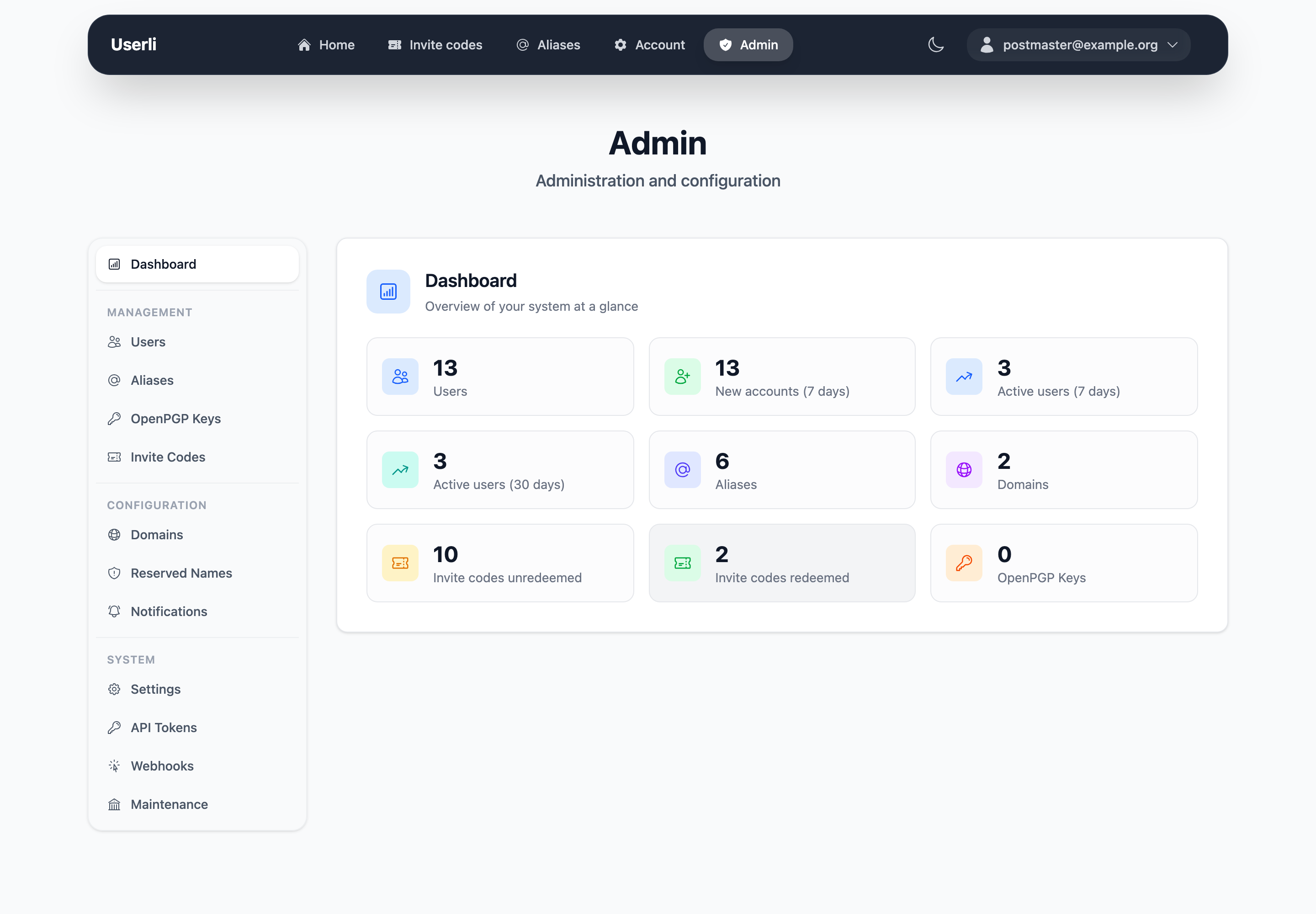Click the API Tokens key icon
This screenshot has width=1316, height=914.
[115, 728]
